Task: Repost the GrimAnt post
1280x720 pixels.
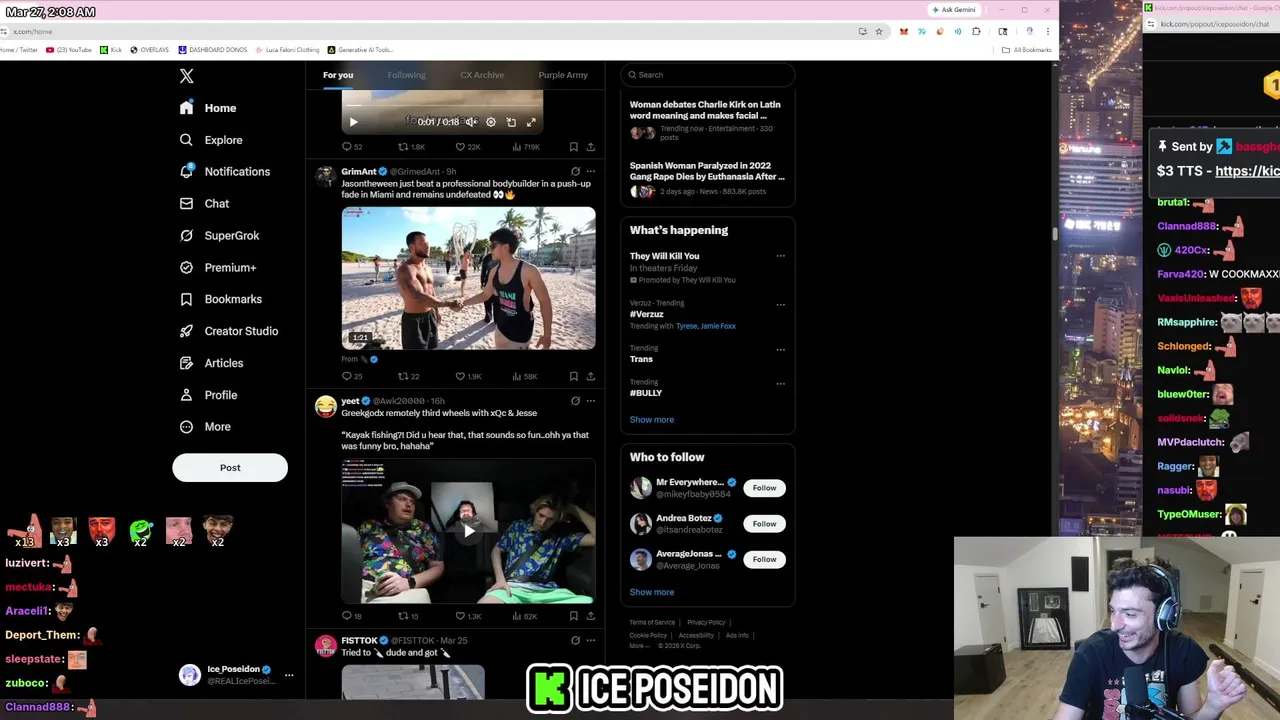Action: (x=409, y=377)
